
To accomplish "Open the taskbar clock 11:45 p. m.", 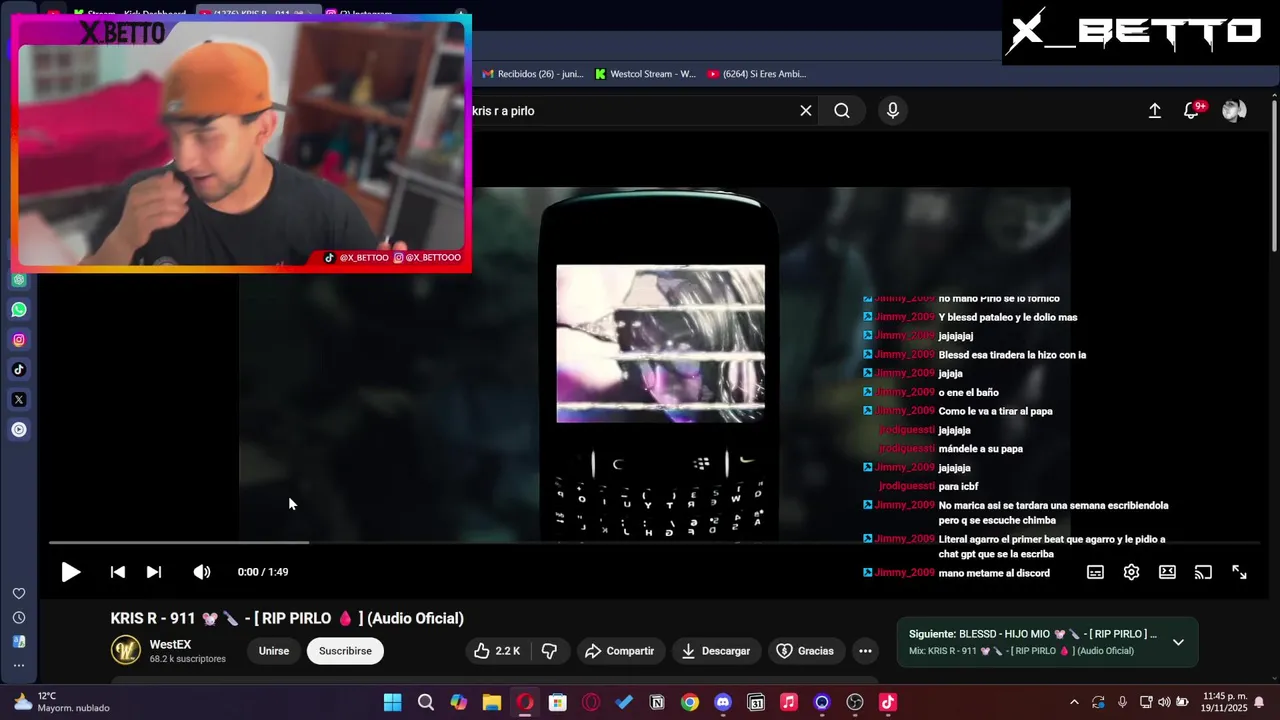I will click(x=1225, y=702).
